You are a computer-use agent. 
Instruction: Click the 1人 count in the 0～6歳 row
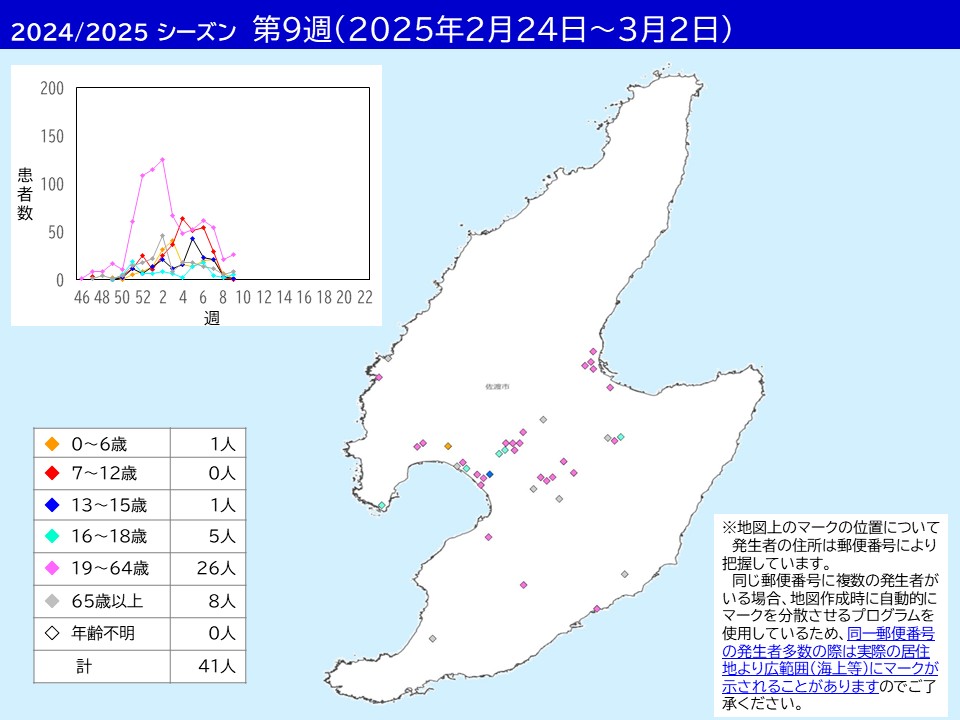pos(223,444)
